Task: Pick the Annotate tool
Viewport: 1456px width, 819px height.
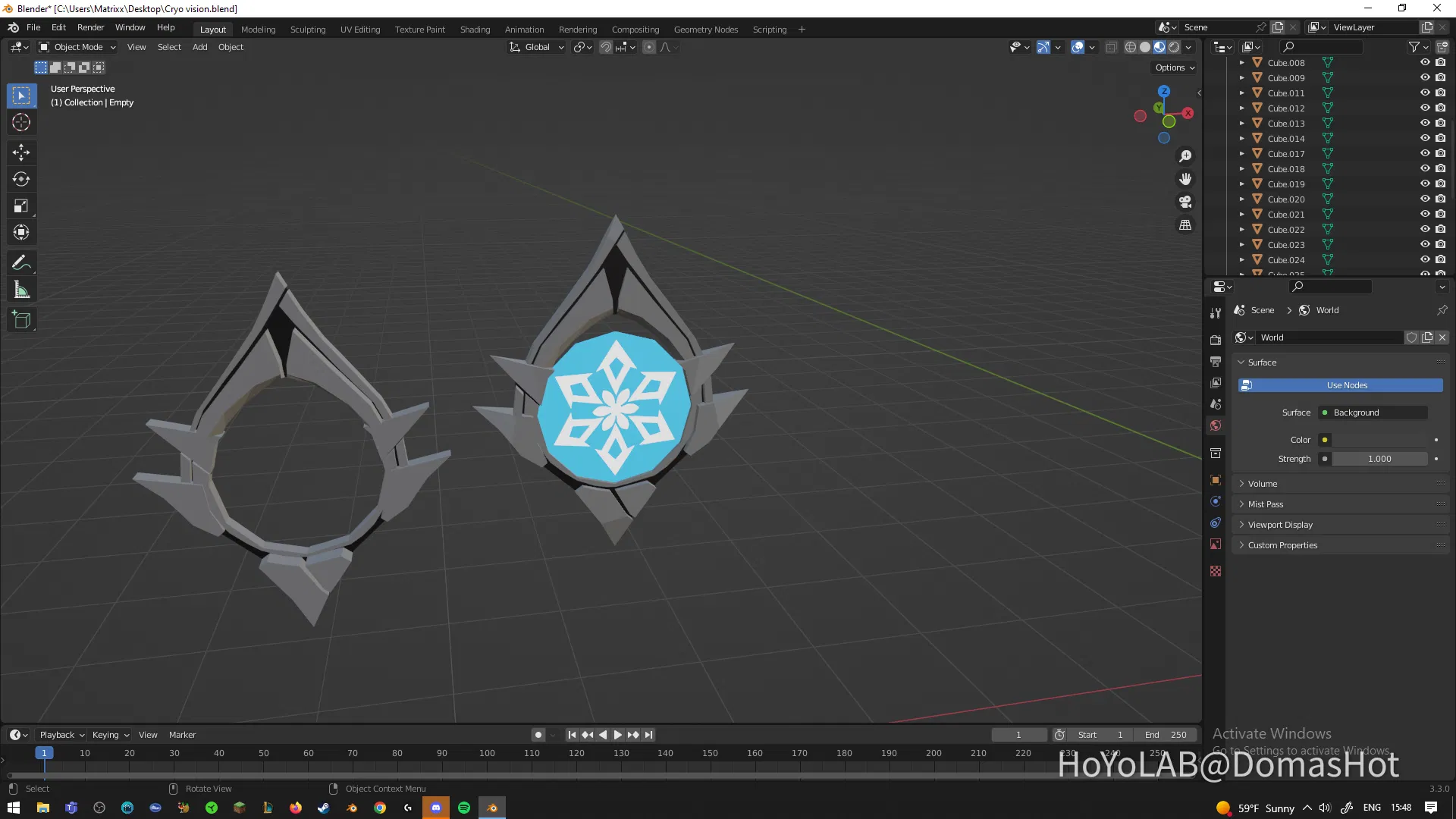Action: pyautogui.click(x=21, y=262)
